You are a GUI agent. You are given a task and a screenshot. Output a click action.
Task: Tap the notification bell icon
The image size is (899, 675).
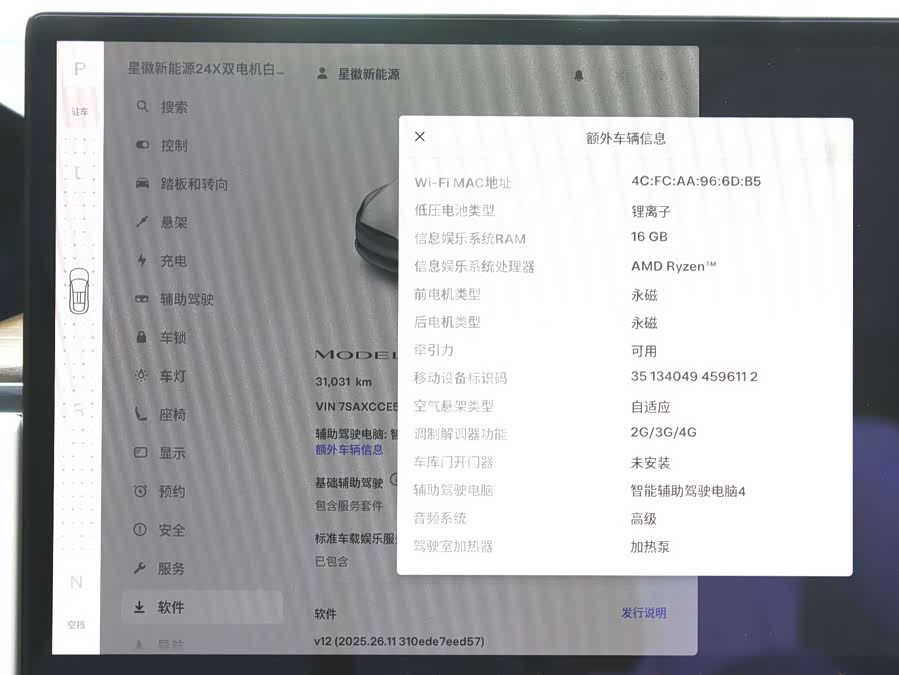point(579,75)
